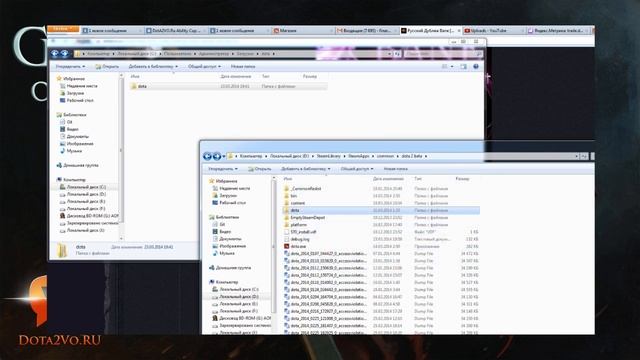Viewport: 640px width, 360px height.
Task: Open Рабочий стол in front window sidebar
Action: tap(229, 203)
